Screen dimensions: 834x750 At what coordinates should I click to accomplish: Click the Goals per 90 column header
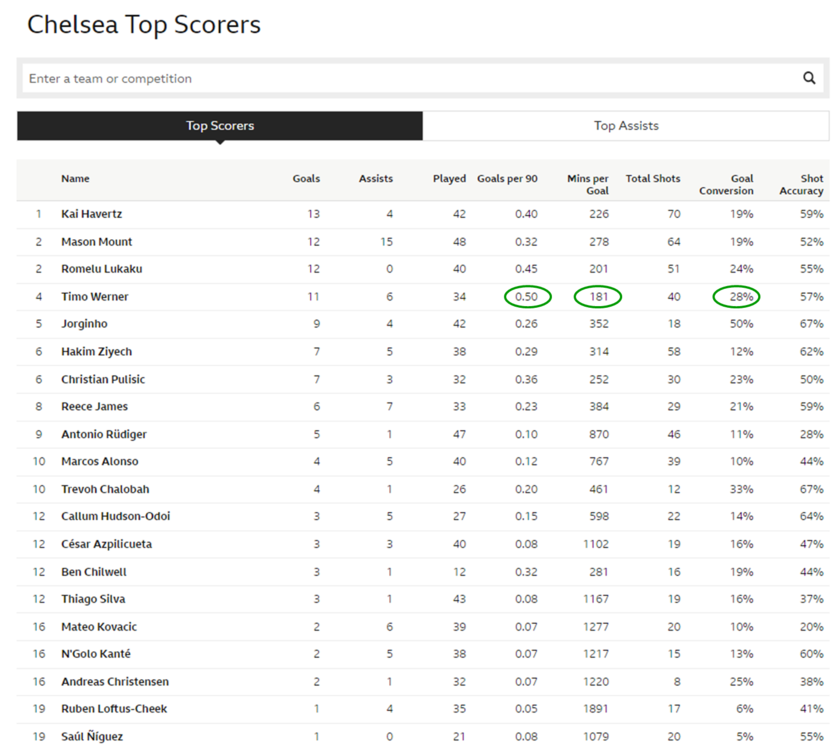507,179
